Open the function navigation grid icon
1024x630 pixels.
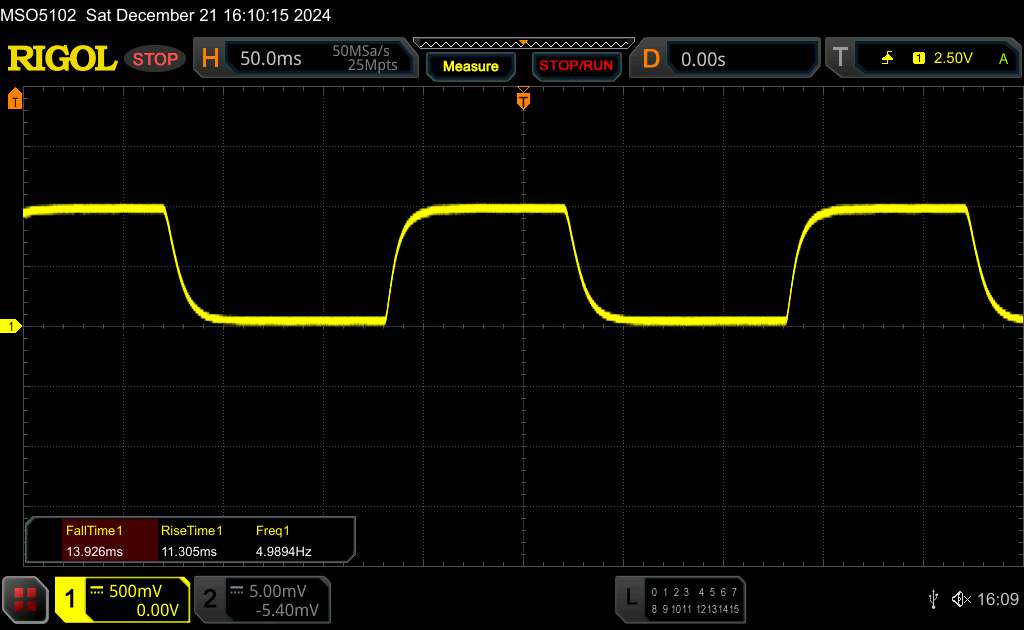tap(26, 599)
